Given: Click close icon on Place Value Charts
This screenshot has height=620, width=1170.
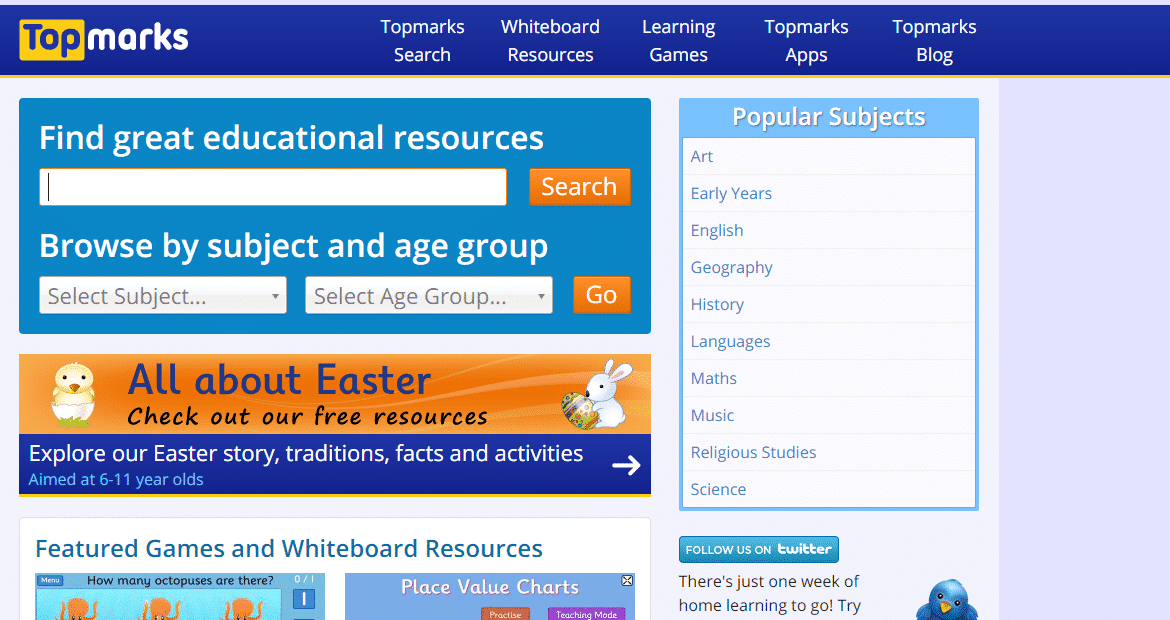Looking at the screenshot, I should pos(627,580).
